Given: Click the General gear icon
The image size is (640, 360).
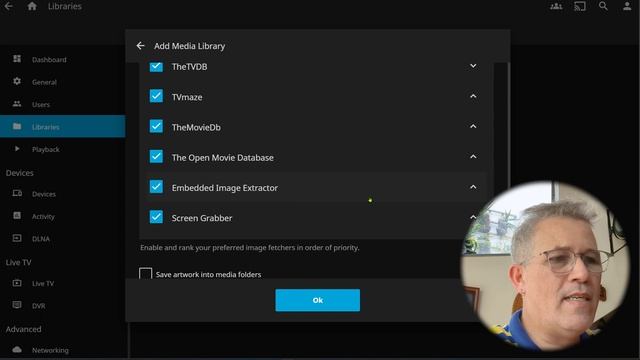Looking at the screenshot, I should pos(17,81).
